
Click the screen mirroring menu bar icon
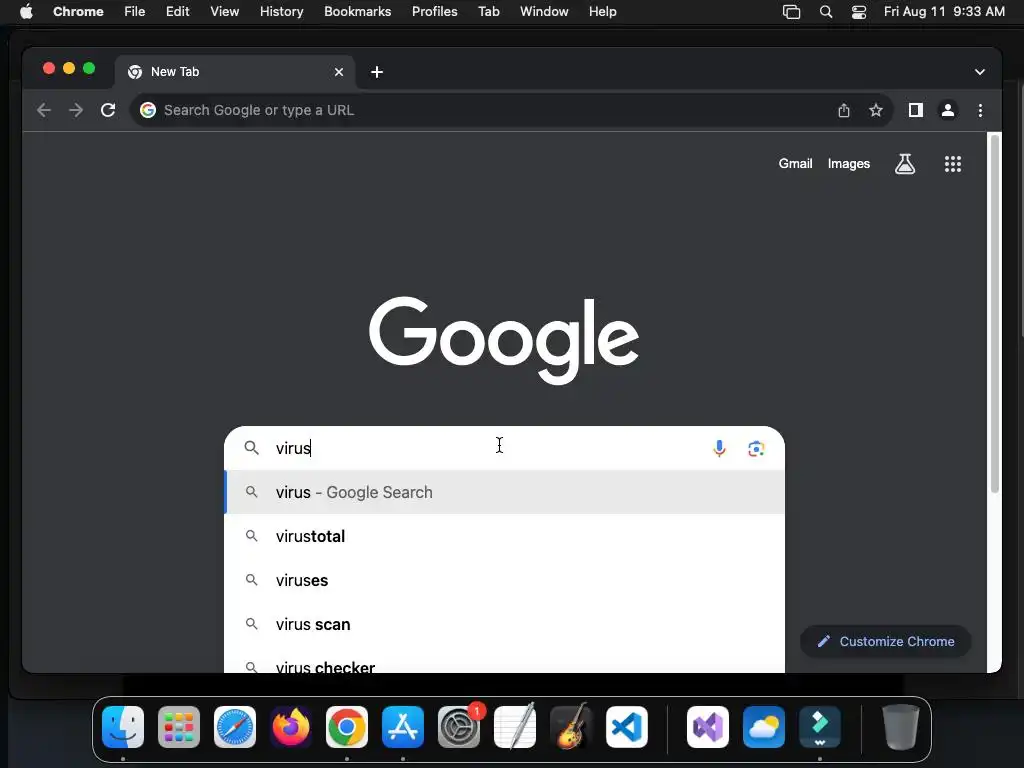tap(791, 12)
